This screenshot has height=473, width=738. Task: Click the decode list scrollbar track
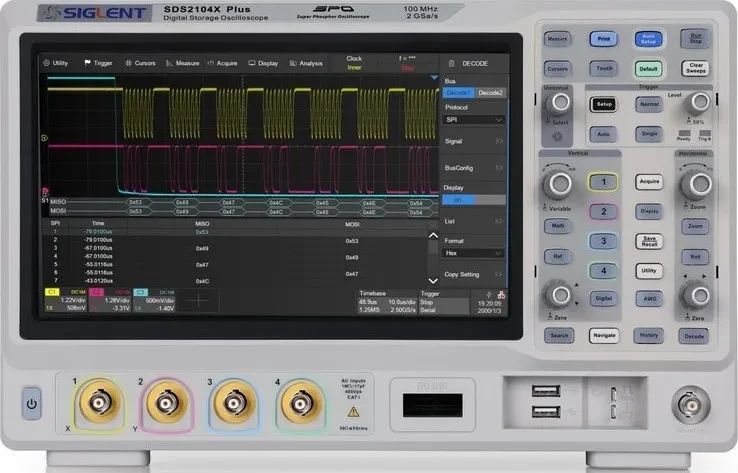click(x=433, y=259)
